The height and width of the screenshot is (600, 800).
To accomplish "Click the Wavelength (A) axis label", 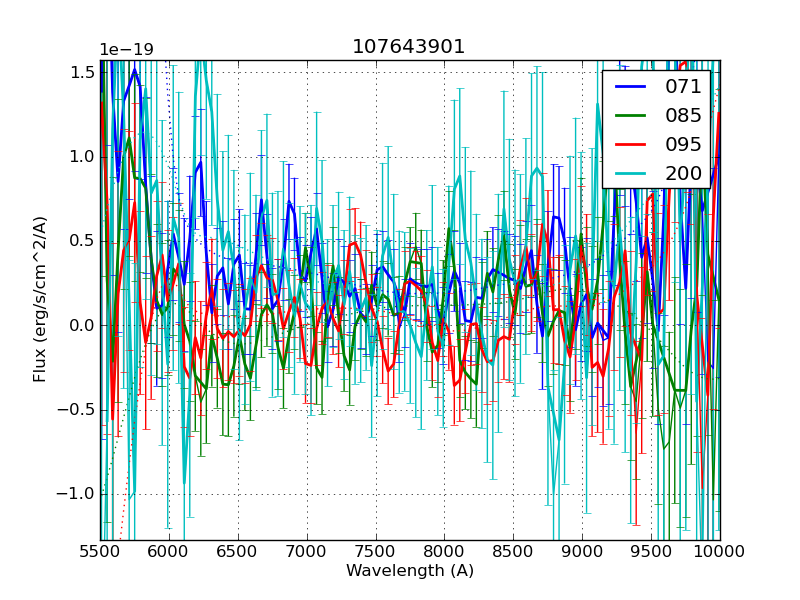I will point(410,571).
